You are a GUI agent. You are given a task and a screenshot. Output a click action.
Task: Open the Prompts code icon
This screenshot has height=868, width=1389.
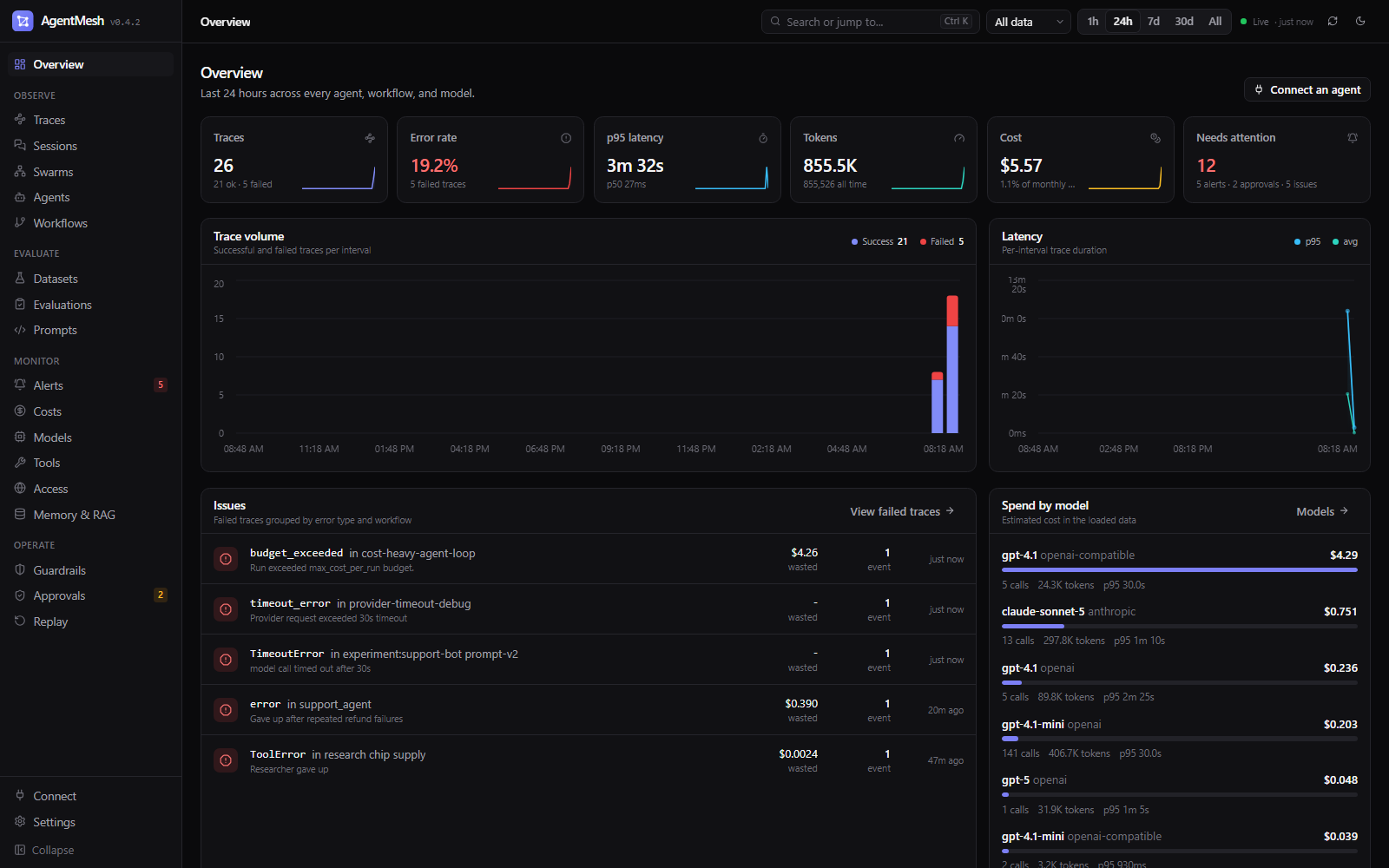tap(20, 330)
